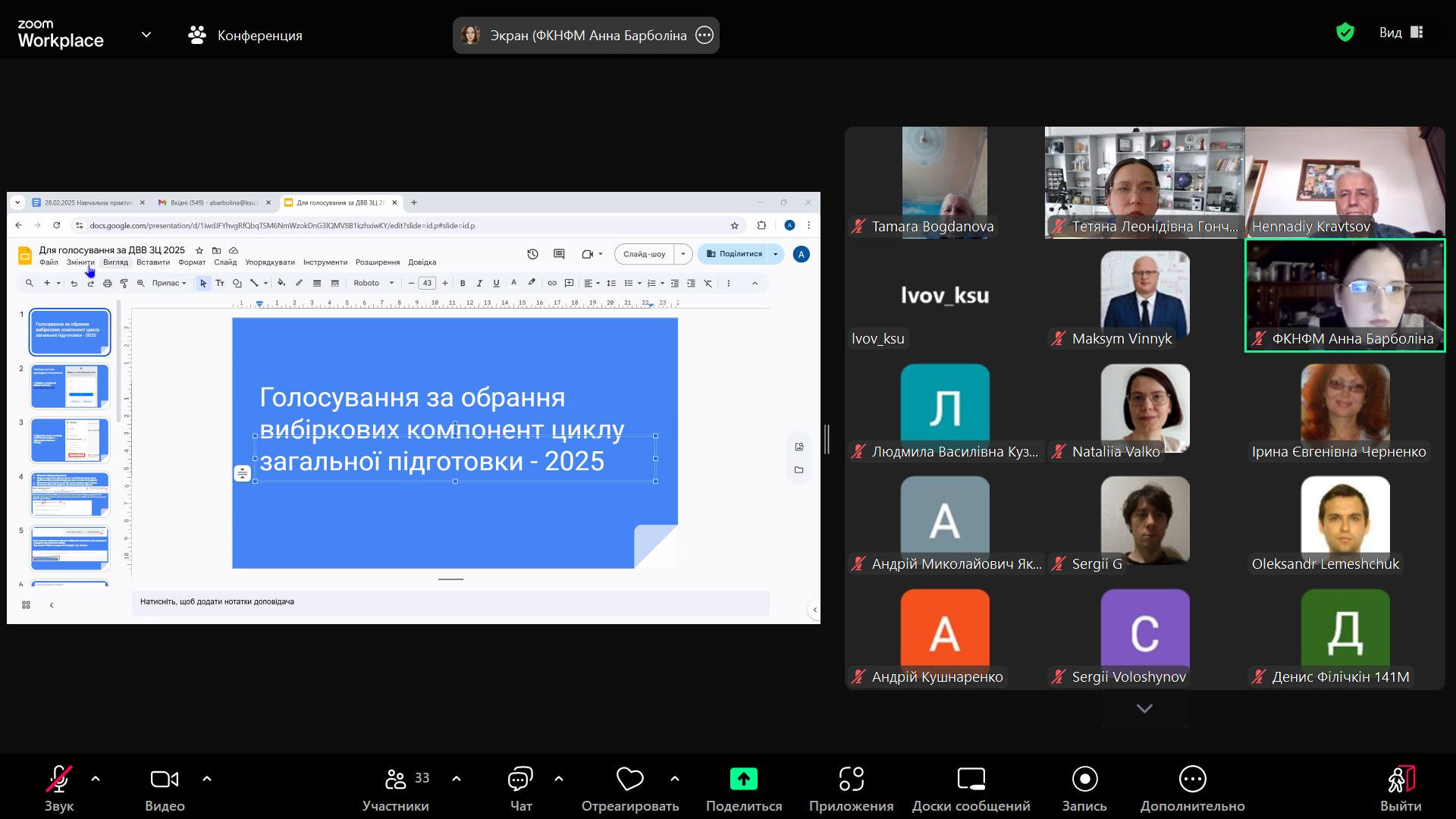Show more participants with the down chevron

(1144, 708)
